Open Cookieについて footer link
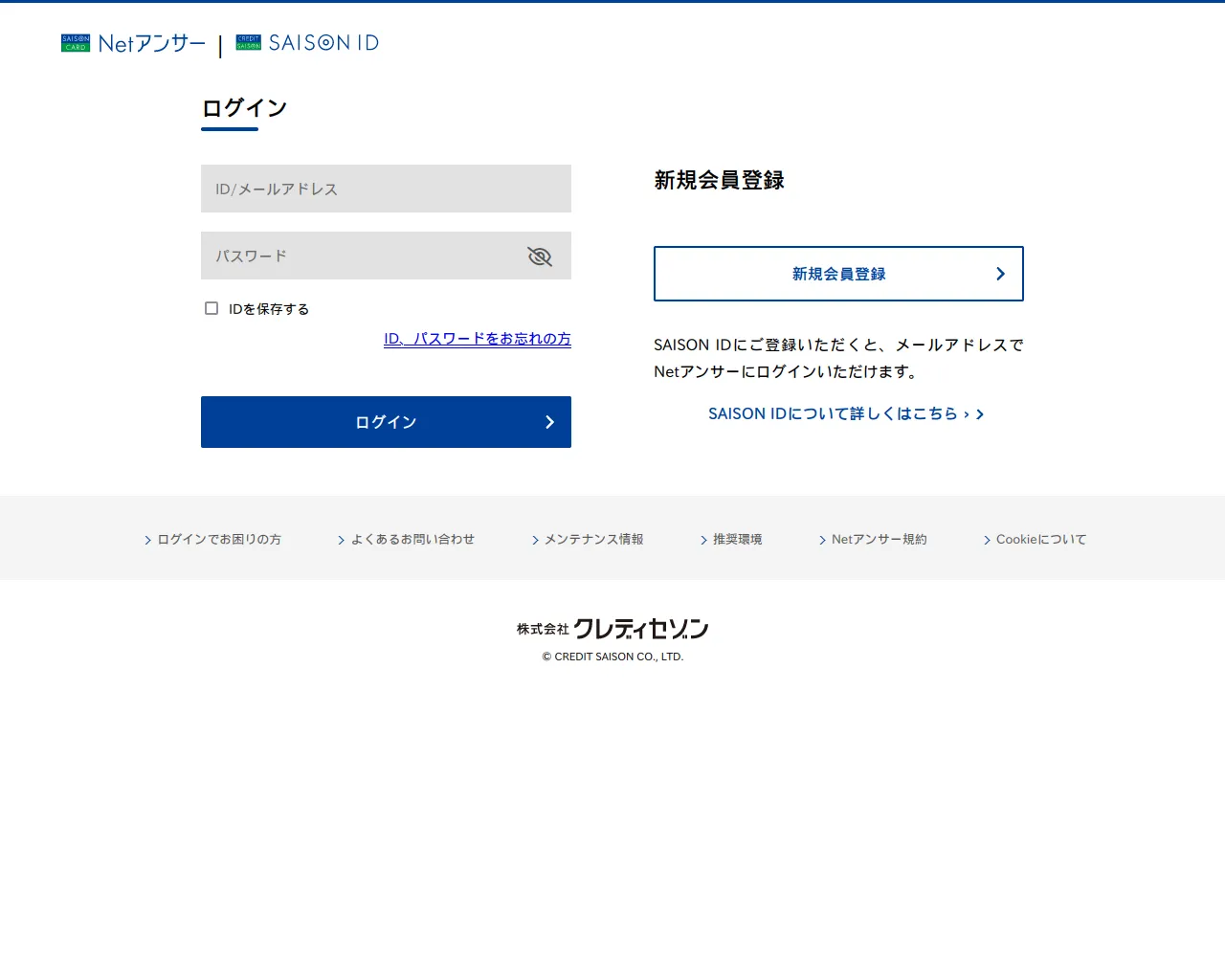Viewport: 1225px width, 980px height. click(1036, 540)
